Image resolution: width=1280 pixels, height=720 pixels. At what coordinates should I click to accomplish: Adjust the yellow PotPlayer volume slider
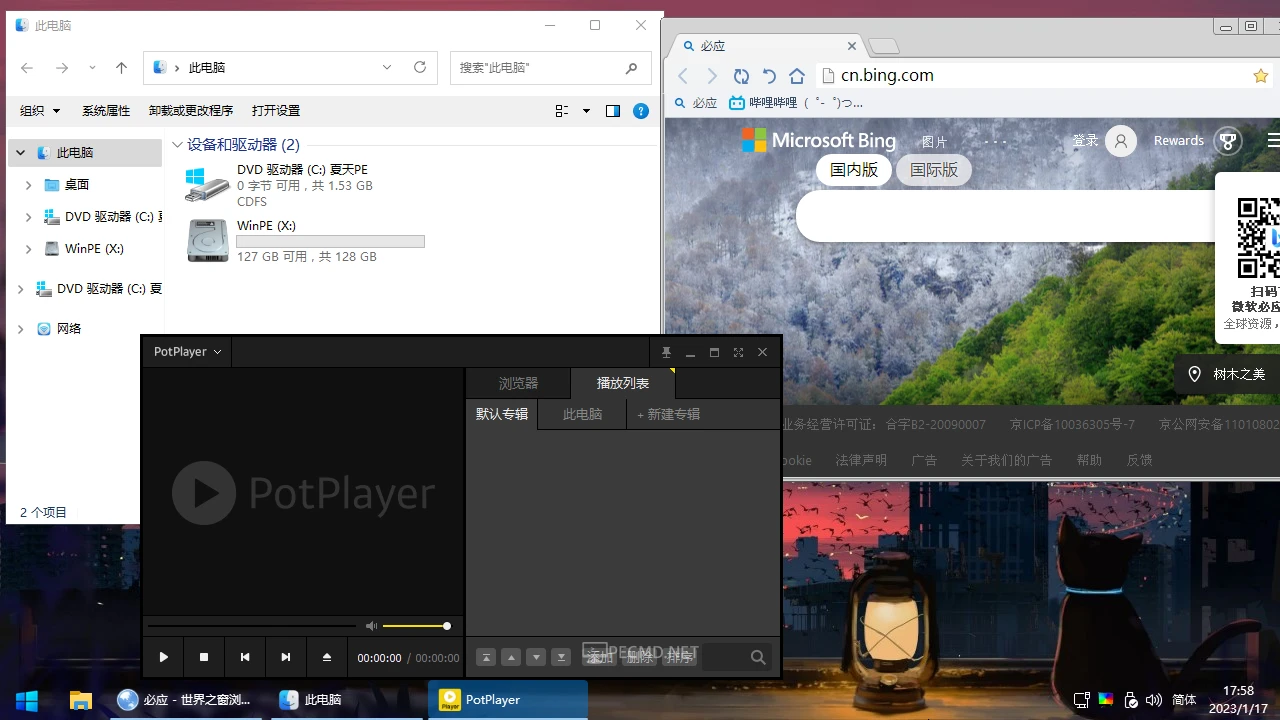click(416, 626)
